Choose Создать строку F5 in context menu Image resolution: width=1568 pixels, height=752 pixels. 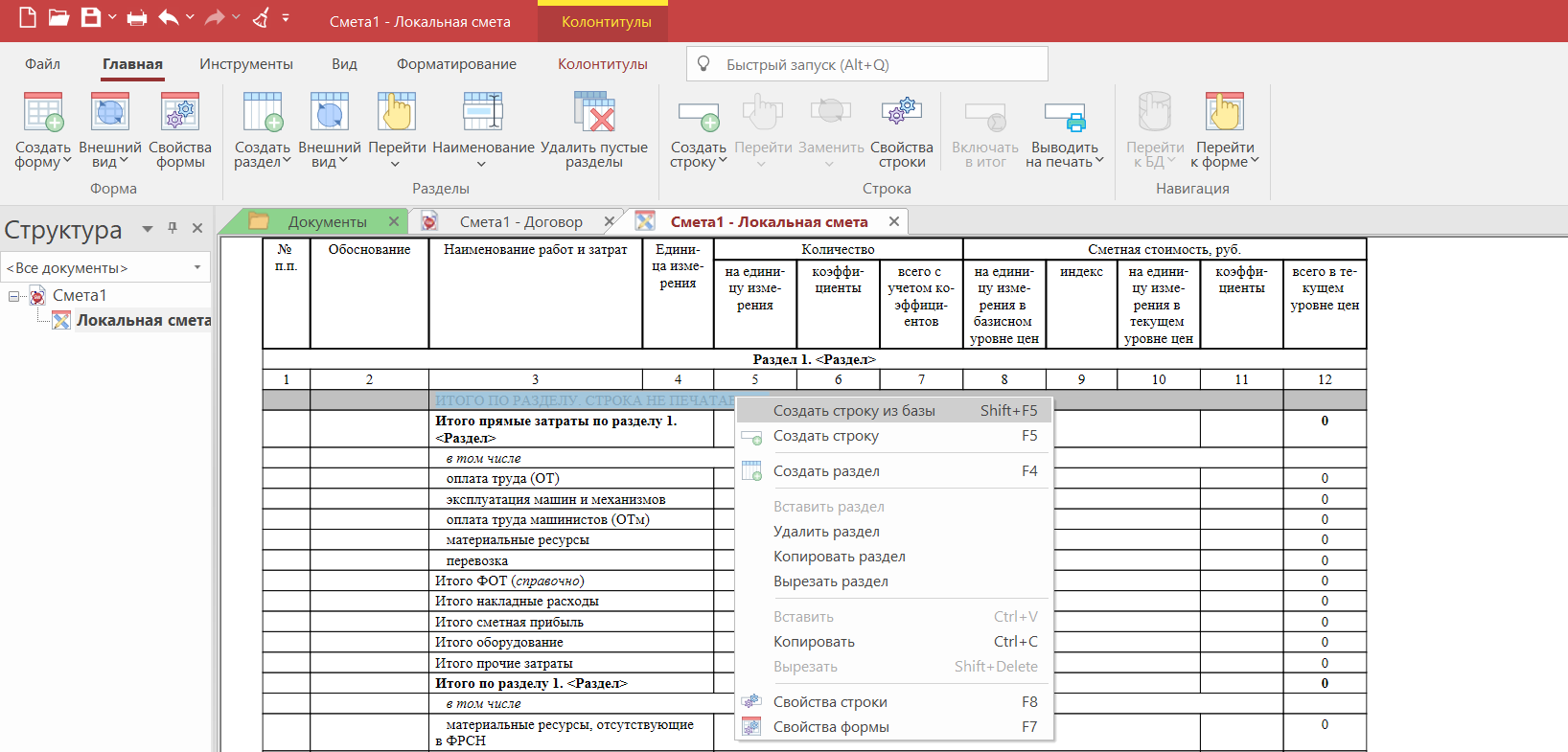coord(894,436)
